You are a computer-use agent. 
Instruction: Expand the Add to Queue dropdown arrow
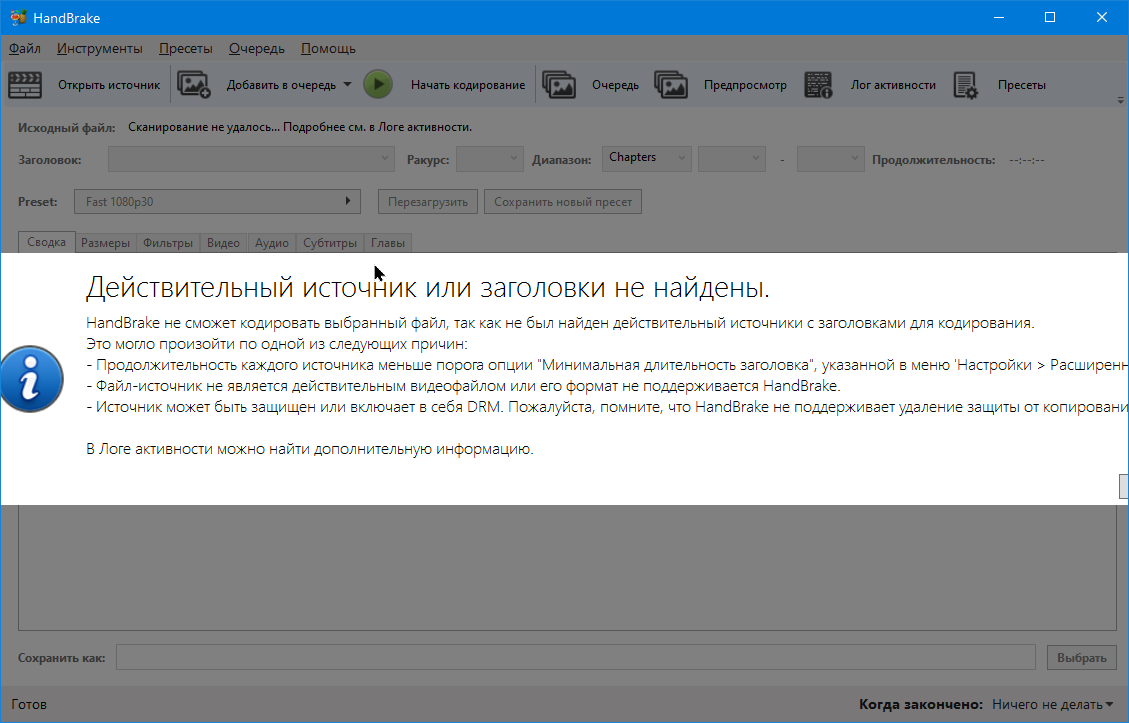tap(347, 84)
